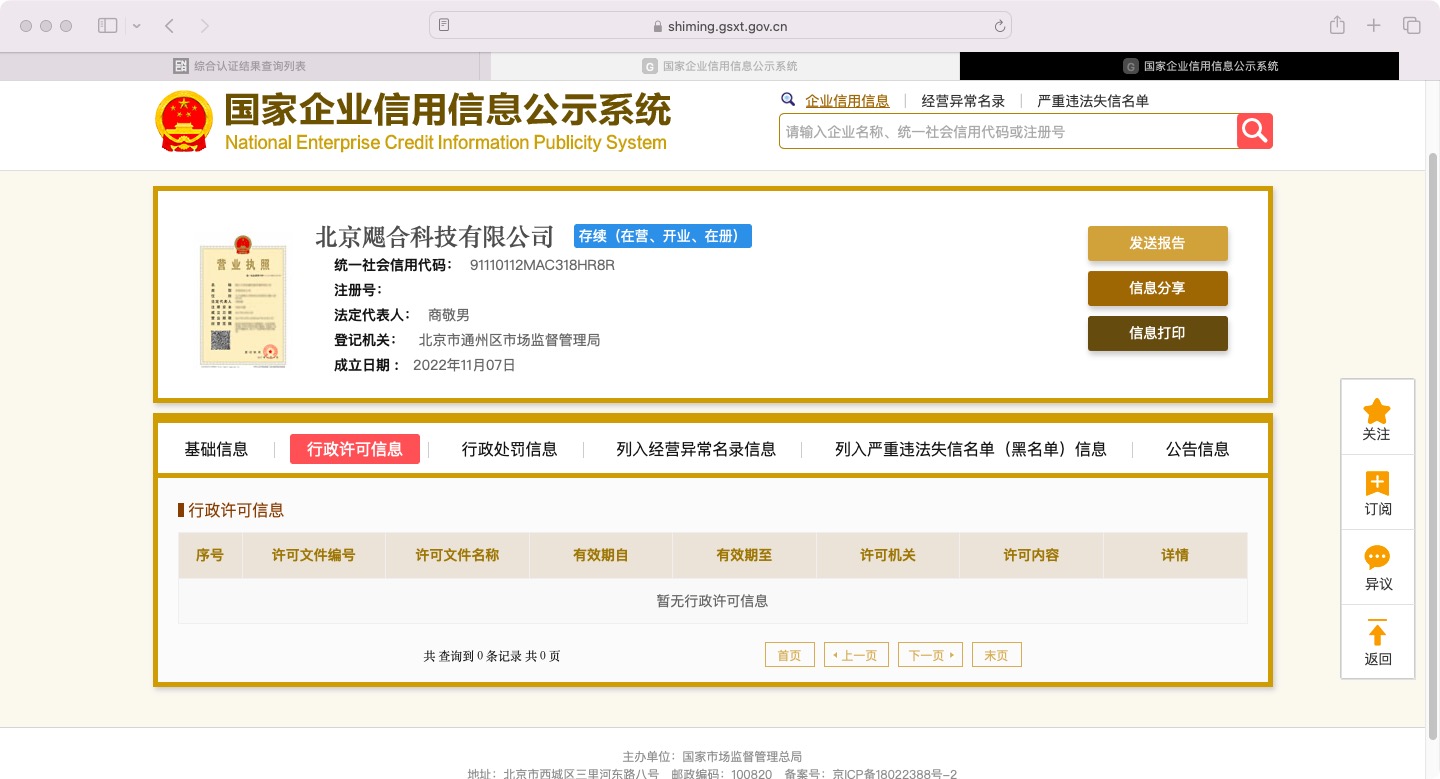Reload the page with the refresh icon
This screenshot has height=779, width=1440.
pos(999,26)
